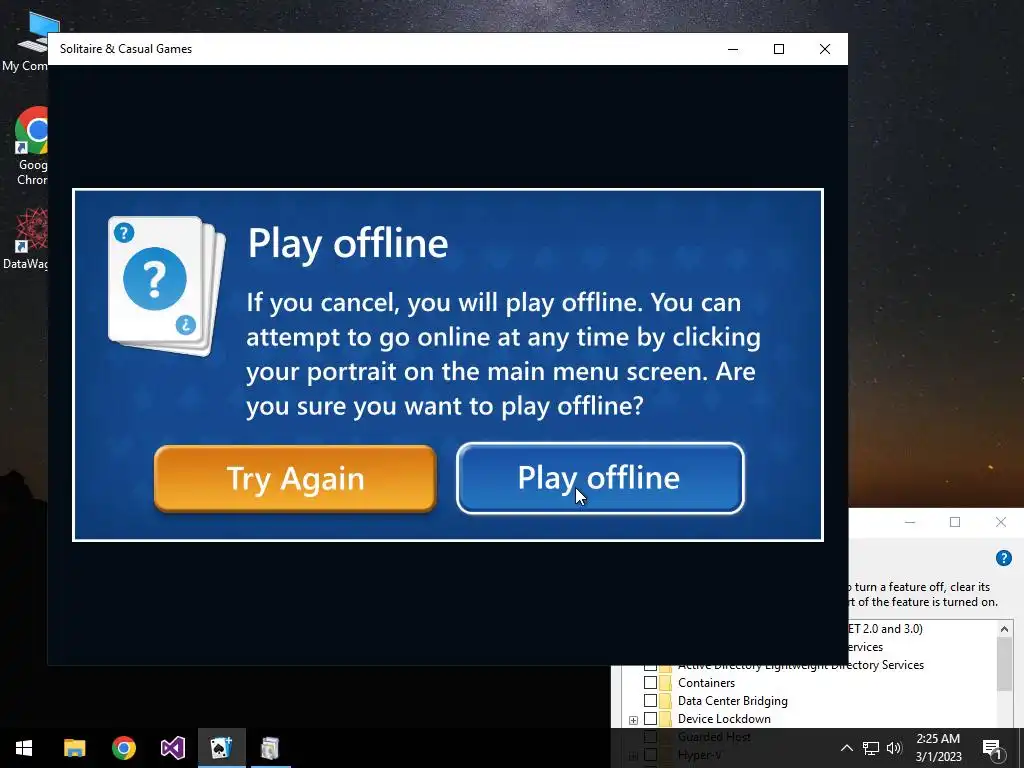
Task: Click the question-mark cards image in dialog
Action: point(167,286)
